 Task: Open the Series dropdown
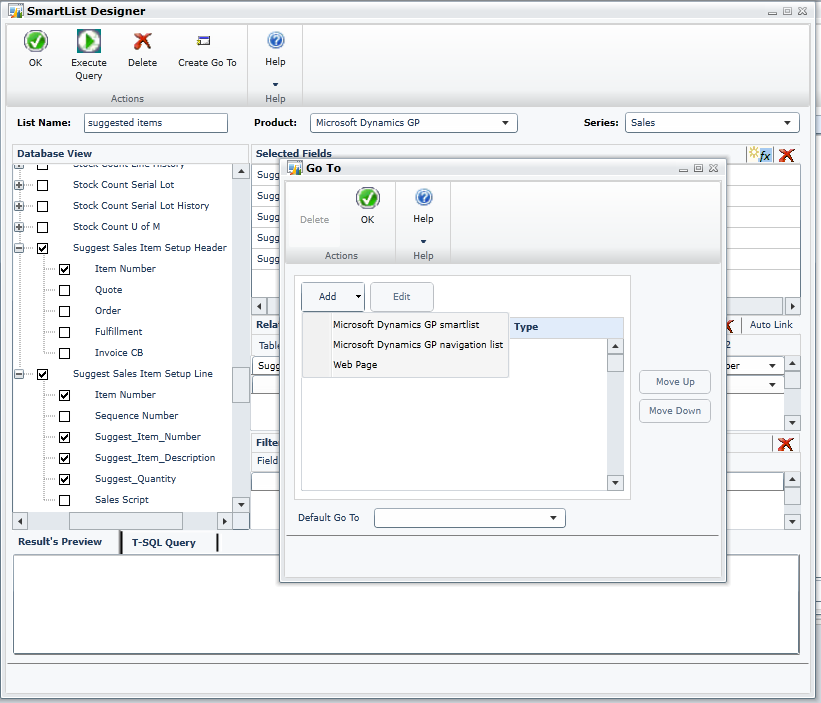787,123
